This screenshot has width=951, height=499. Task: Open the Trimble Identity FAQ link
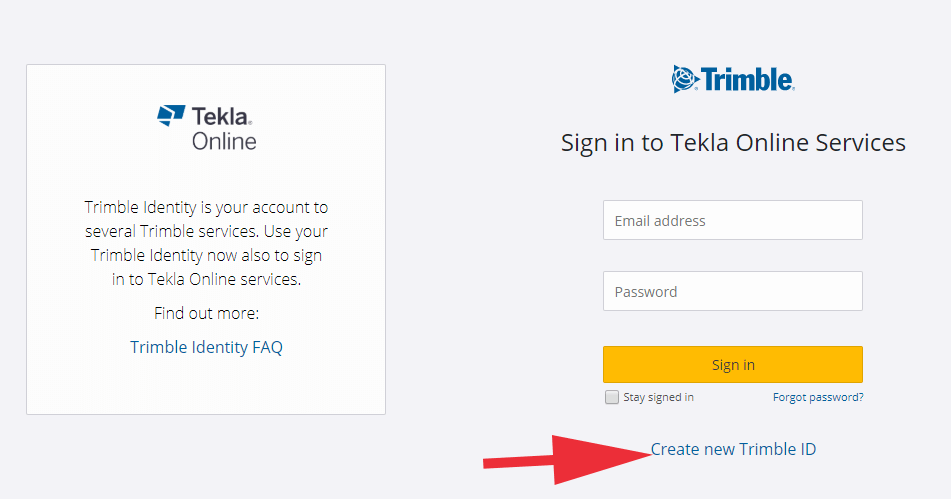[206, 347]
